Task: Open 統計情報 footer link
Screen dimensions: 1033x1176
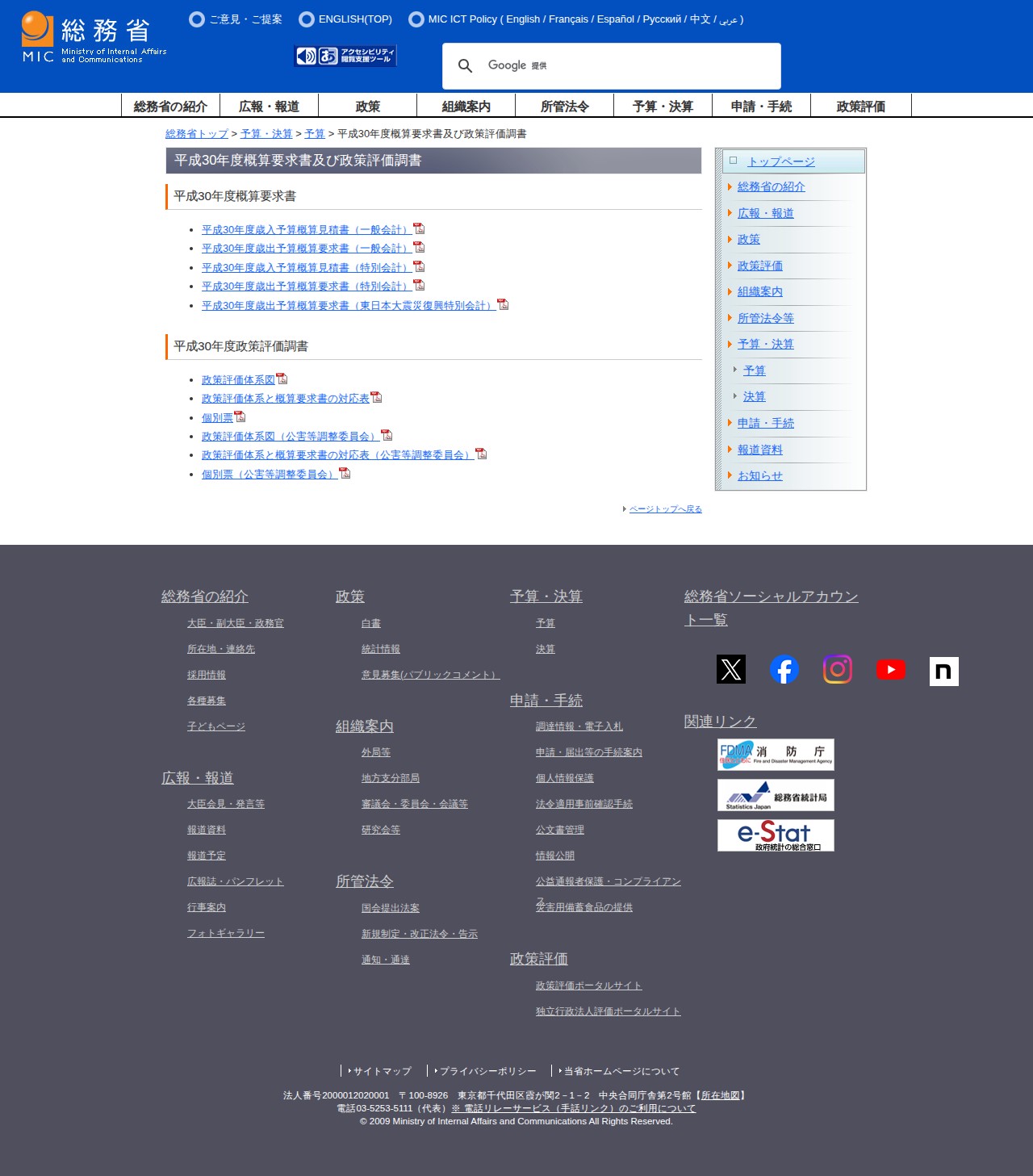Action: (x=381, y=649)
